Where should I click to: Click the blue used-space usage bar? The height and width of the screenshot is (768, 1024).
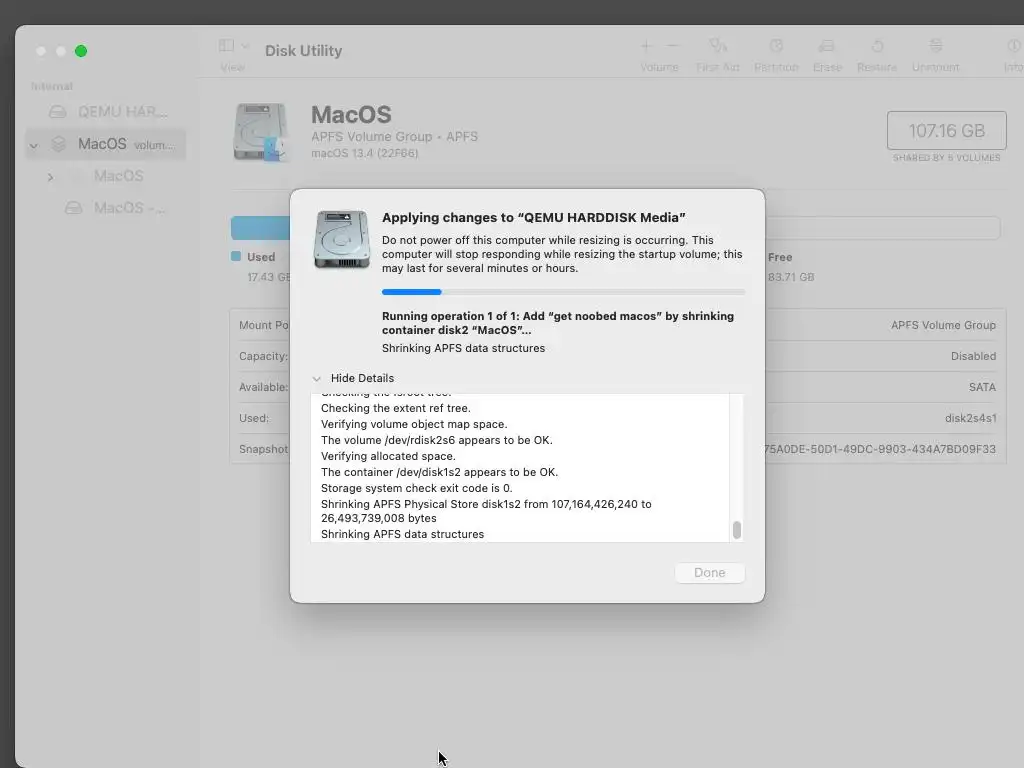261,228
